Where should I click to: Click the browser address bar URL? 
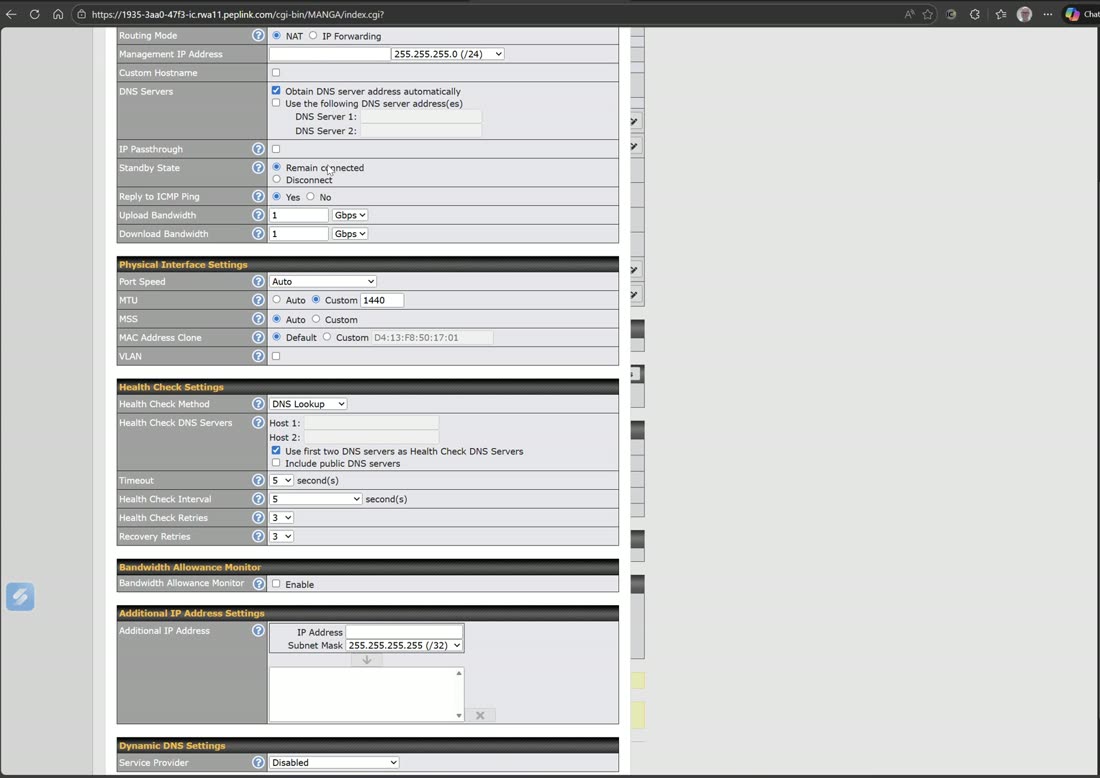pyautogui.click(x=238, y=14)
